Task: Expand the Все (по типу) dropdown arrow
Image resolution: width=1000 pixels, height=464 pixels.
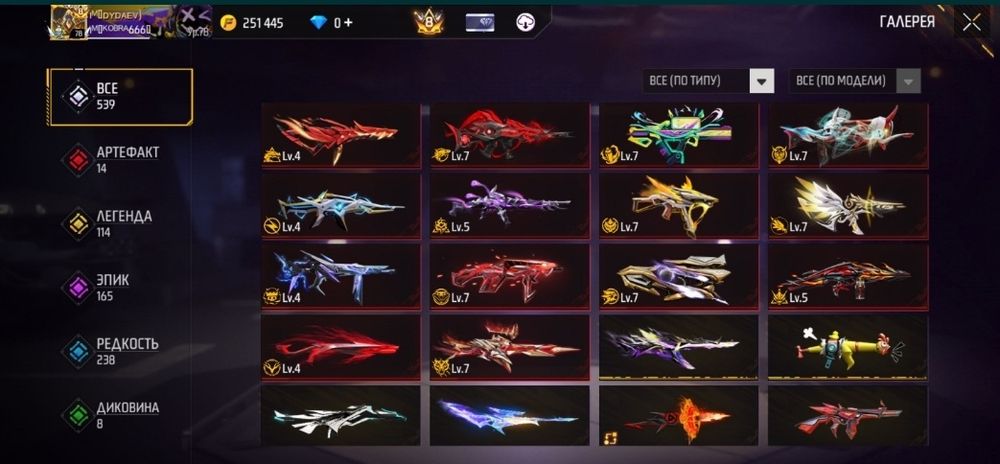Action: (x=761, y=81)
